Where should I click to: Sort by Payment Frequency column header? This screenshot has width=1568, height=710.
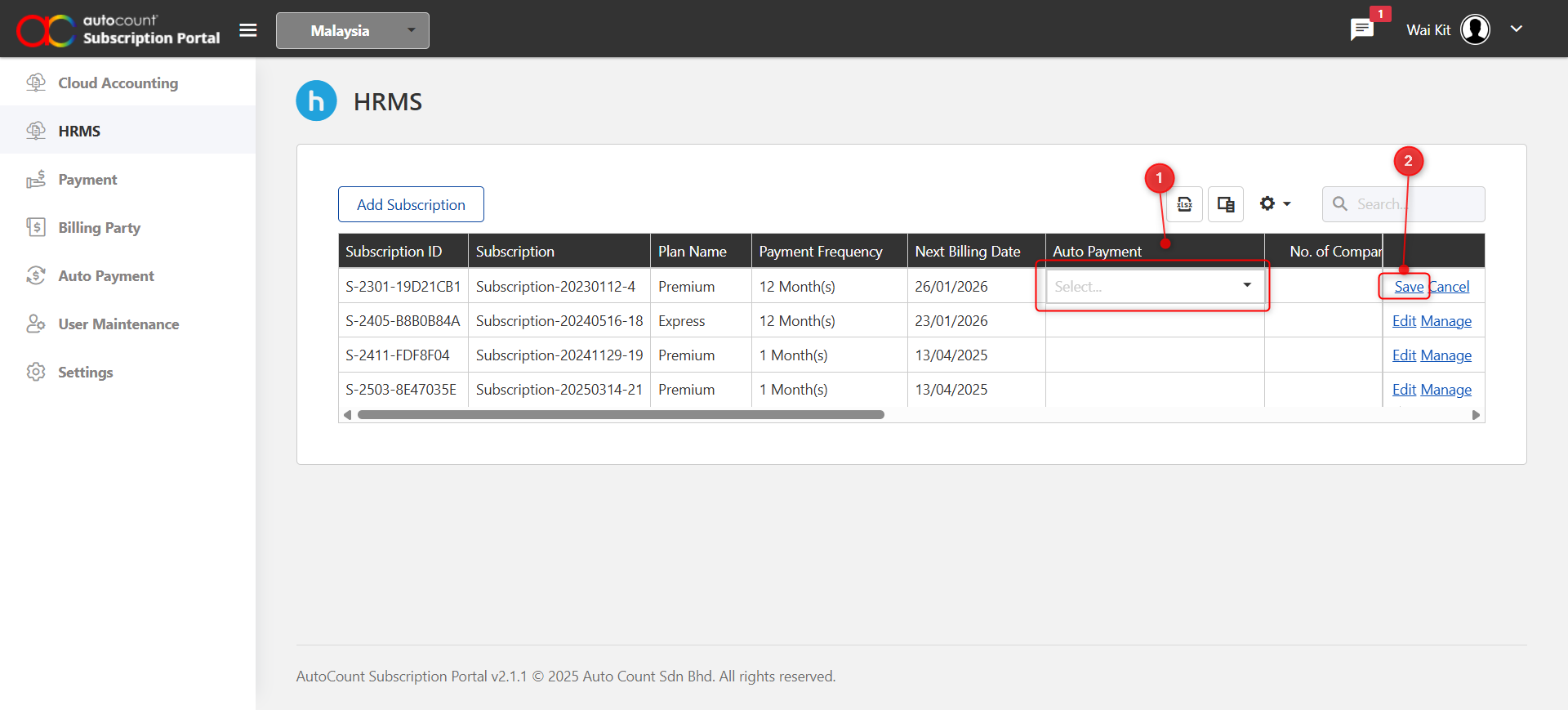click(830, 251)
